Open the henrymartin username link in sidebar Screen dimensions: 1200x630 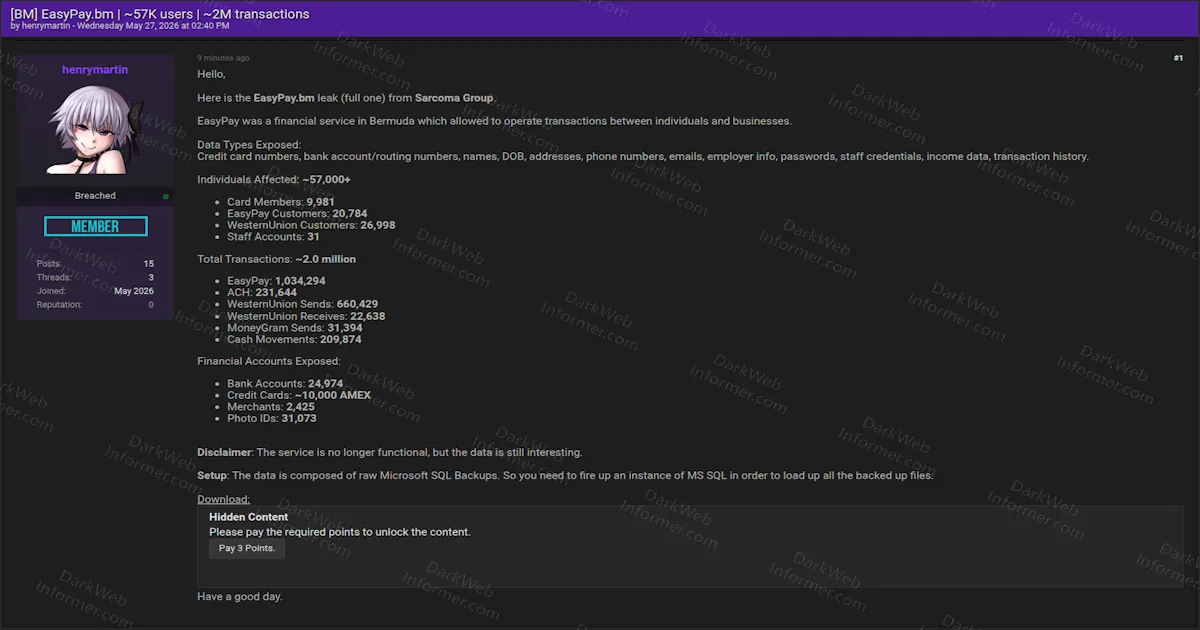click(x=95, y=70)
